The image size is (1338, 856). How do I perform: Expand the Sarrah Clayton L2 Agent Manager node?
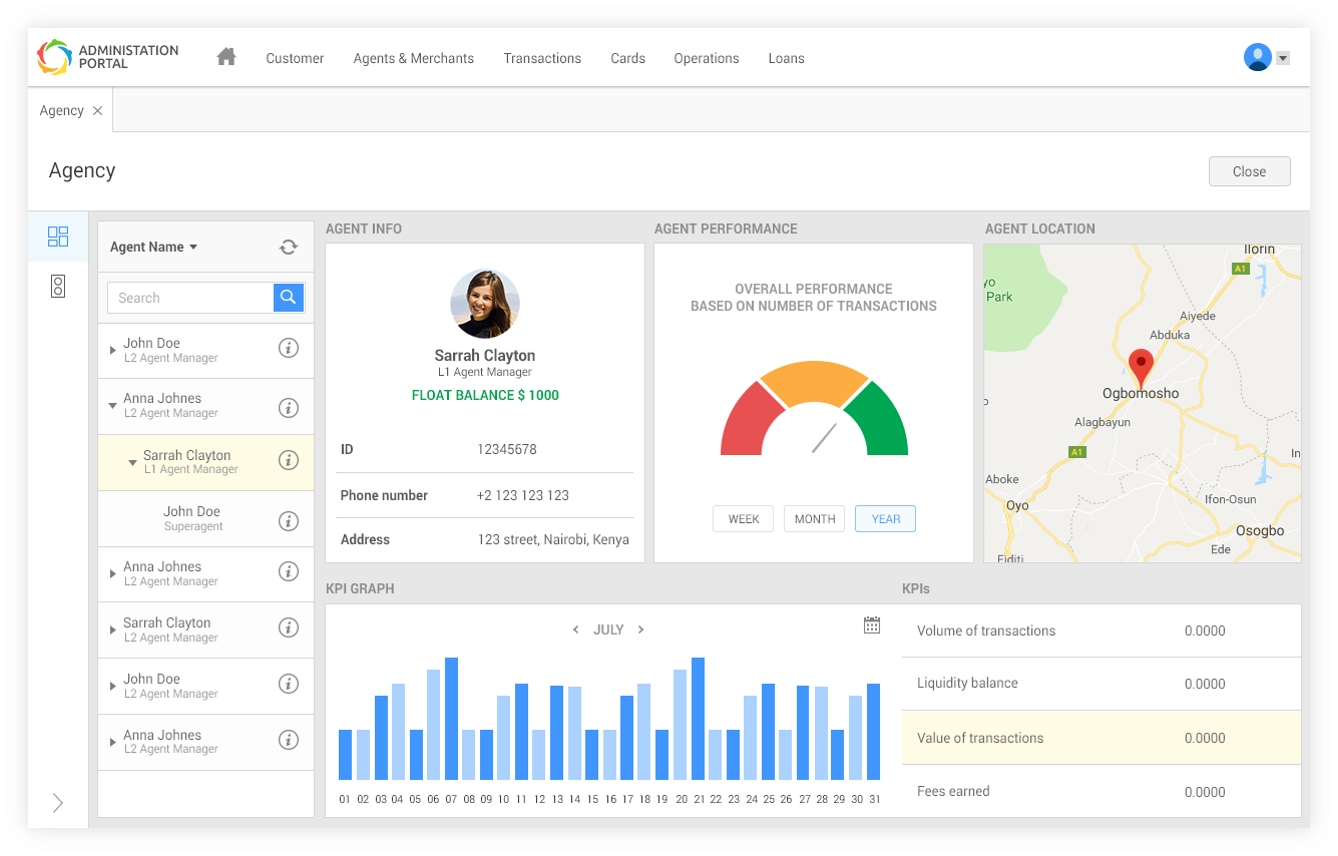pos(112,630)
